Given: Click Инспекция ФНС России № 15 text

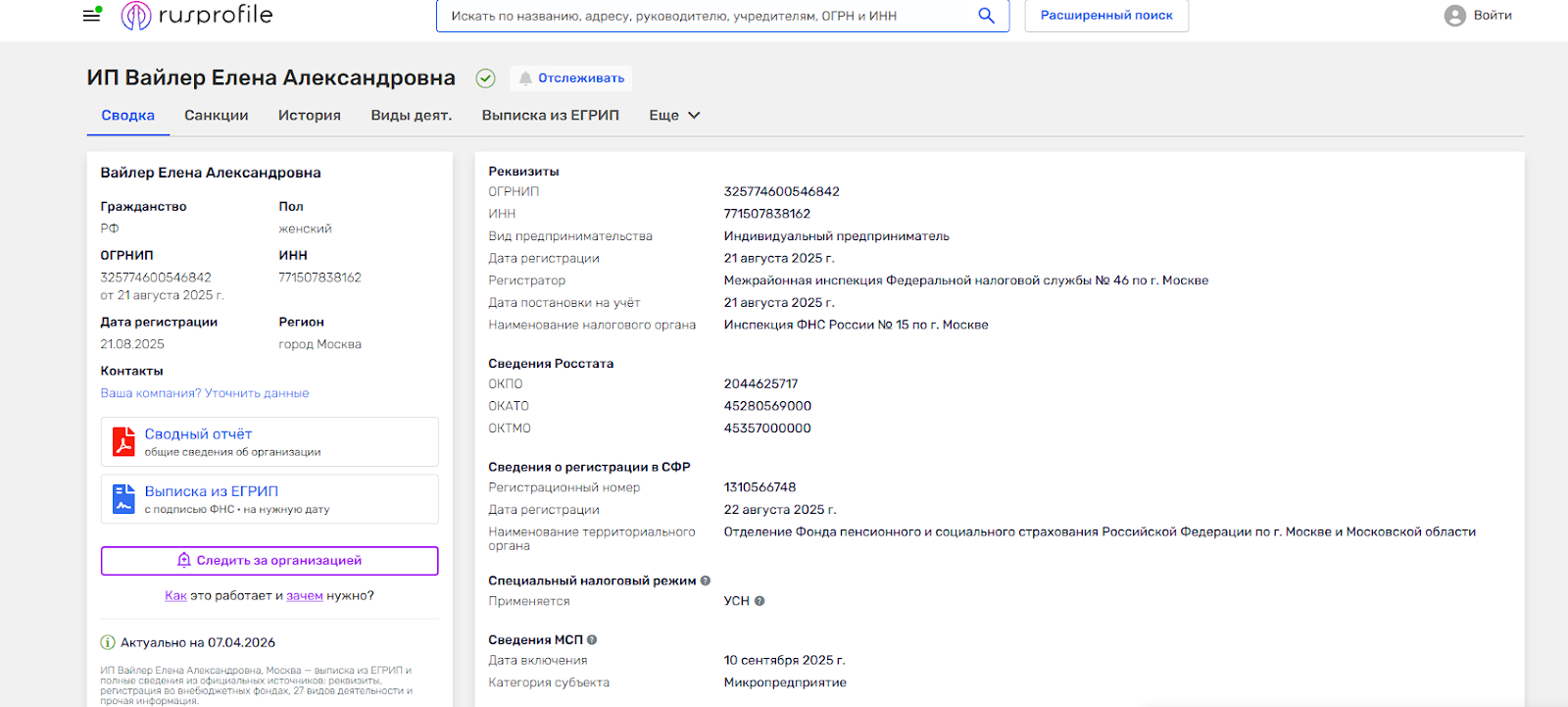Looking at the screenshot, I should click(x=857, y=325).
